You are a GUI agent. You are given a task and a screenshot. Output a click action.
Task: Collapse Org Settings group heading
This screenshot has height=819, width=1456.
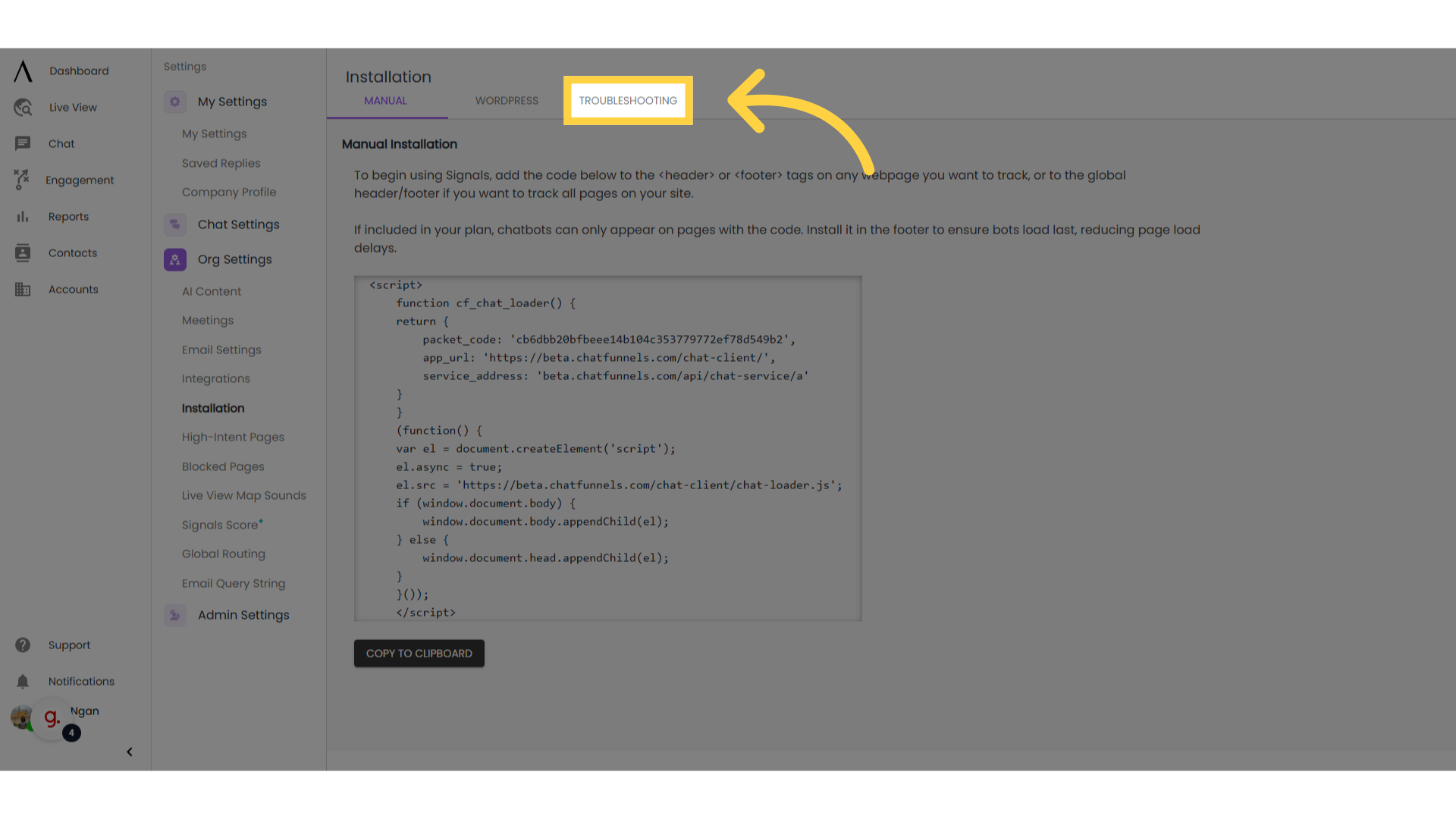point(235,259)
